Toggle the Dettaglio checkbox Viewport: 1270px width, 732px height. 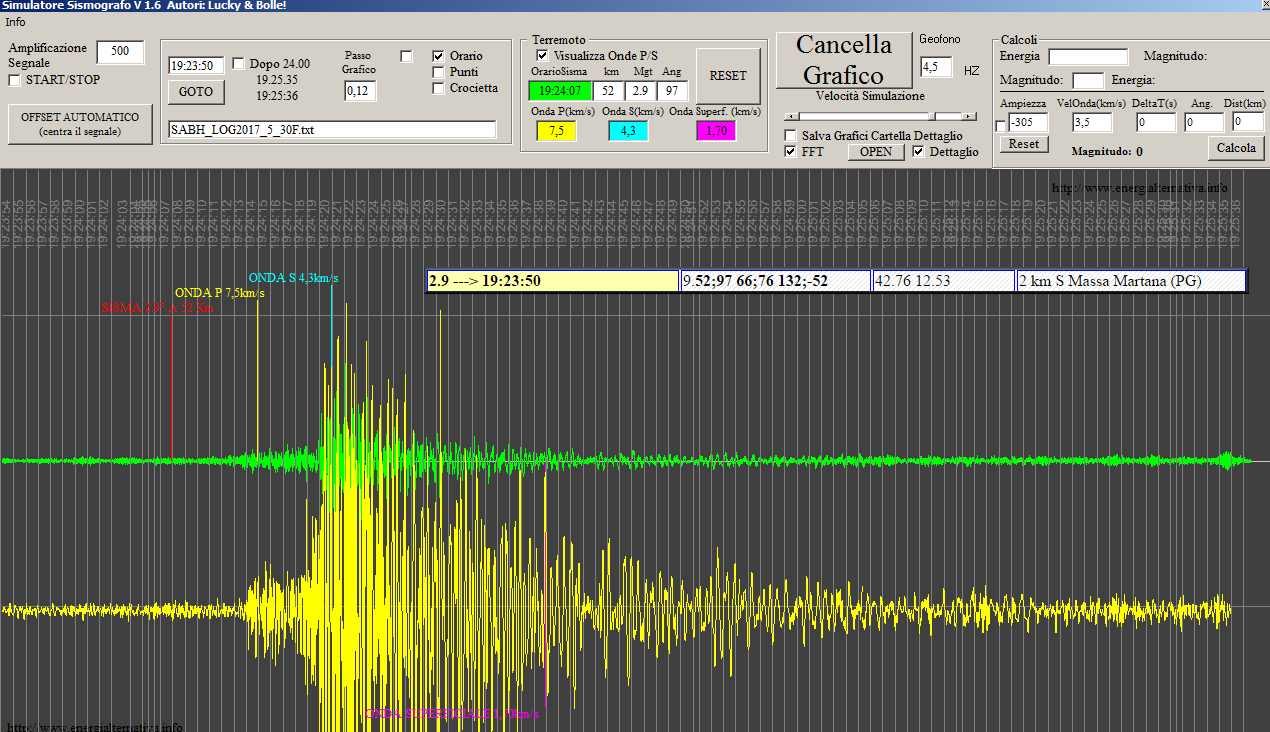[x=919, y=152]
